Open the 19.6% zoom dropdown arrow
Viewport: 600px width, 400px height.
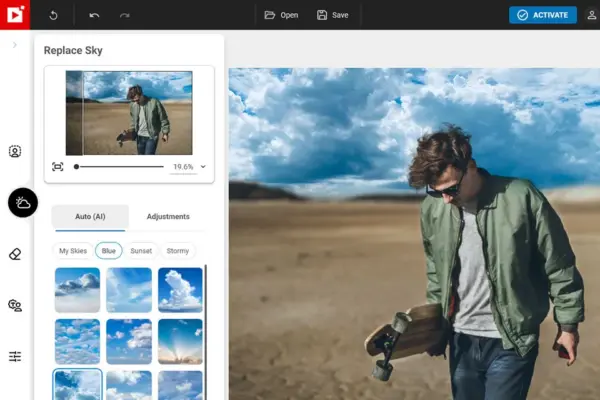point(203,167)
